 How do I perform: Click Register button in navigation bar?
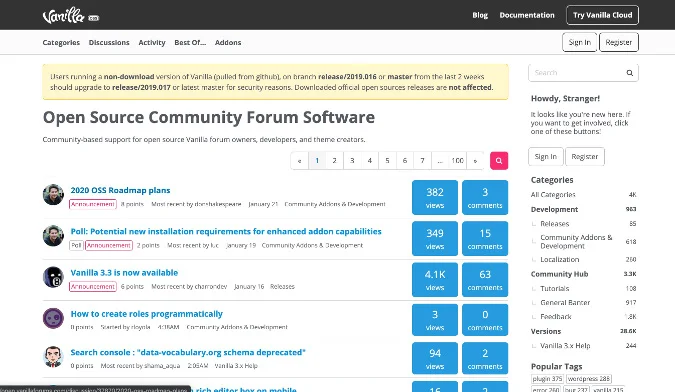tap(619, 42)
